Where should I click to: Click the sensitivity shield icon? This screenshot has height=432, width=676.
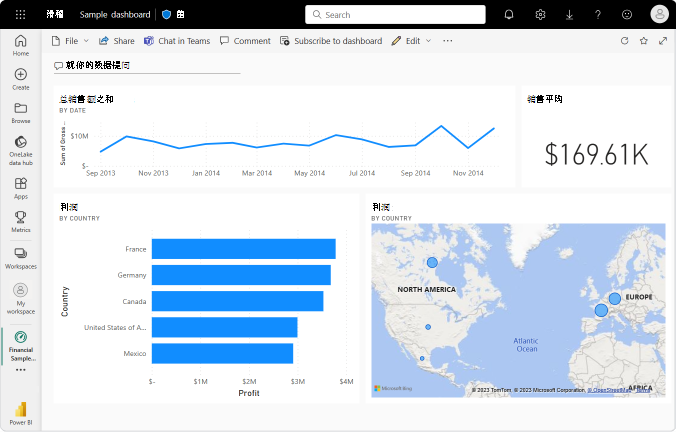[x=166, y=15]
